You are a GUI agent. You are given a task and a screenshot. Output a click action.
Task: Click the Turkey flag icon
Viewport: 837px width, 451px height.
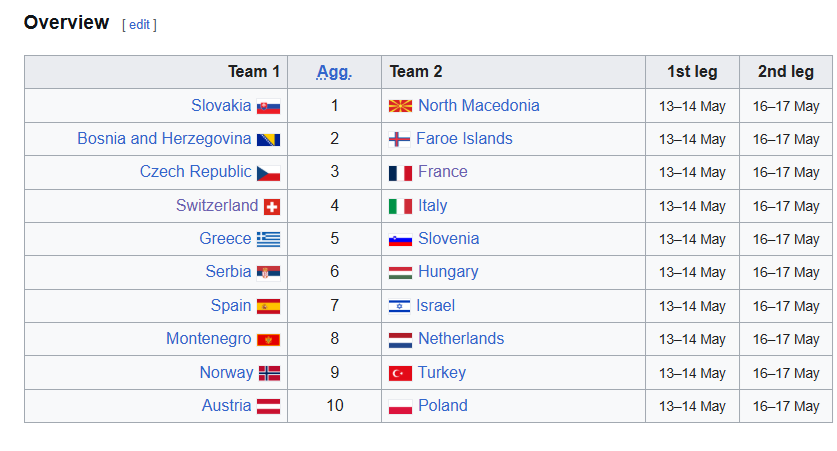[400, 373]
